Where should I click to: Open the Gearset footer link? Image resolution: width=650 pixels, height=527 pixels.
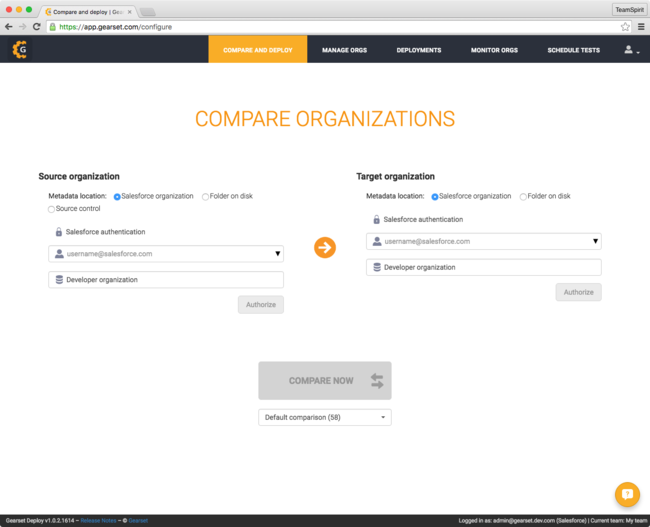click(138, 521)
